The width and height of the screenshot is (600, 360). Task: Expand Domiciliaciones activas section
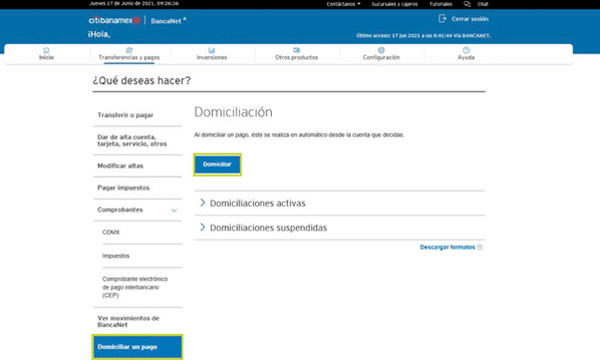point(340,203)
